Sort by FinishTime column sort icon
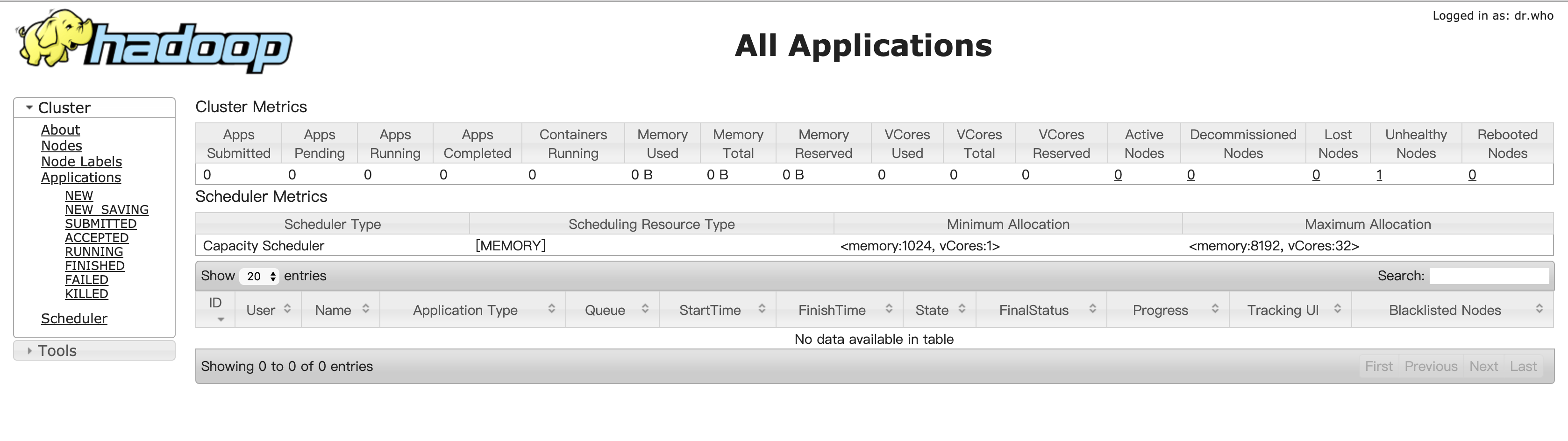 889,309
